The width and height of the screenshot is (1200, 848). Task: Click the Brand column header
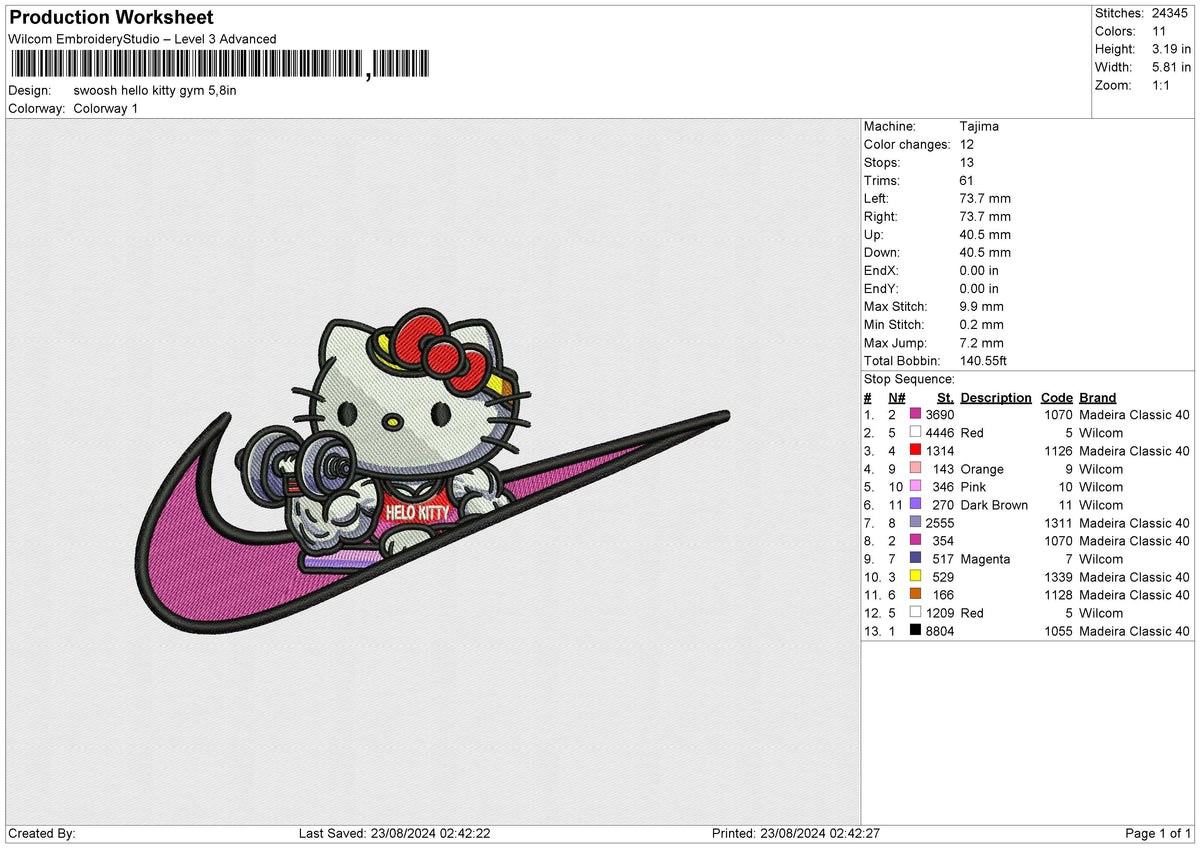coord(1097,397)
